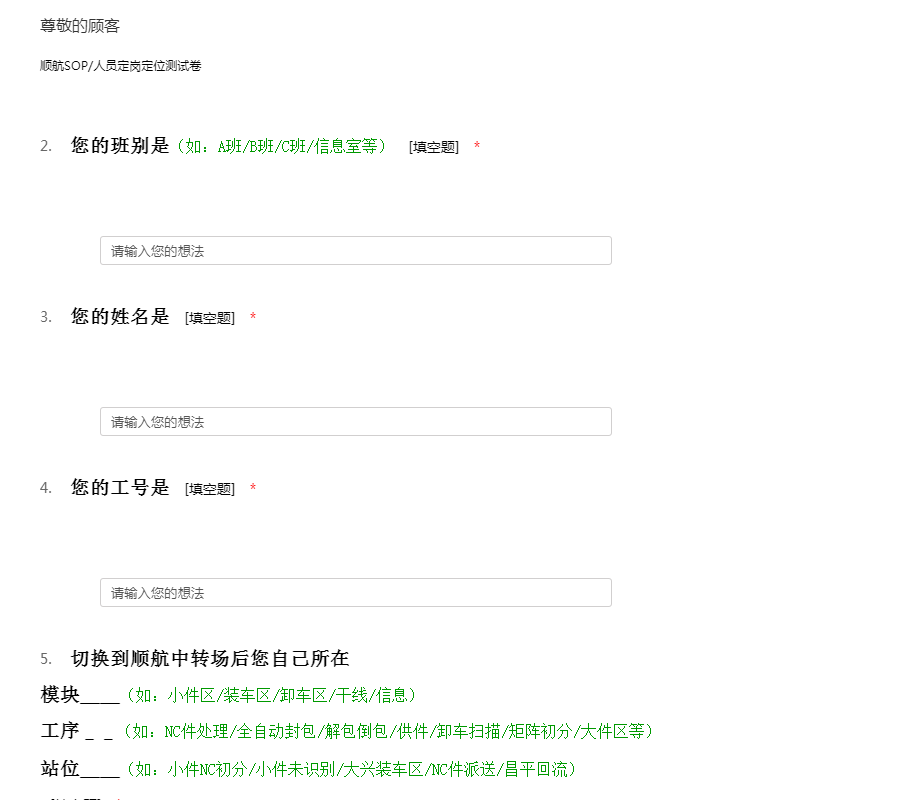Click the red required asterisk for question 4

253,489
